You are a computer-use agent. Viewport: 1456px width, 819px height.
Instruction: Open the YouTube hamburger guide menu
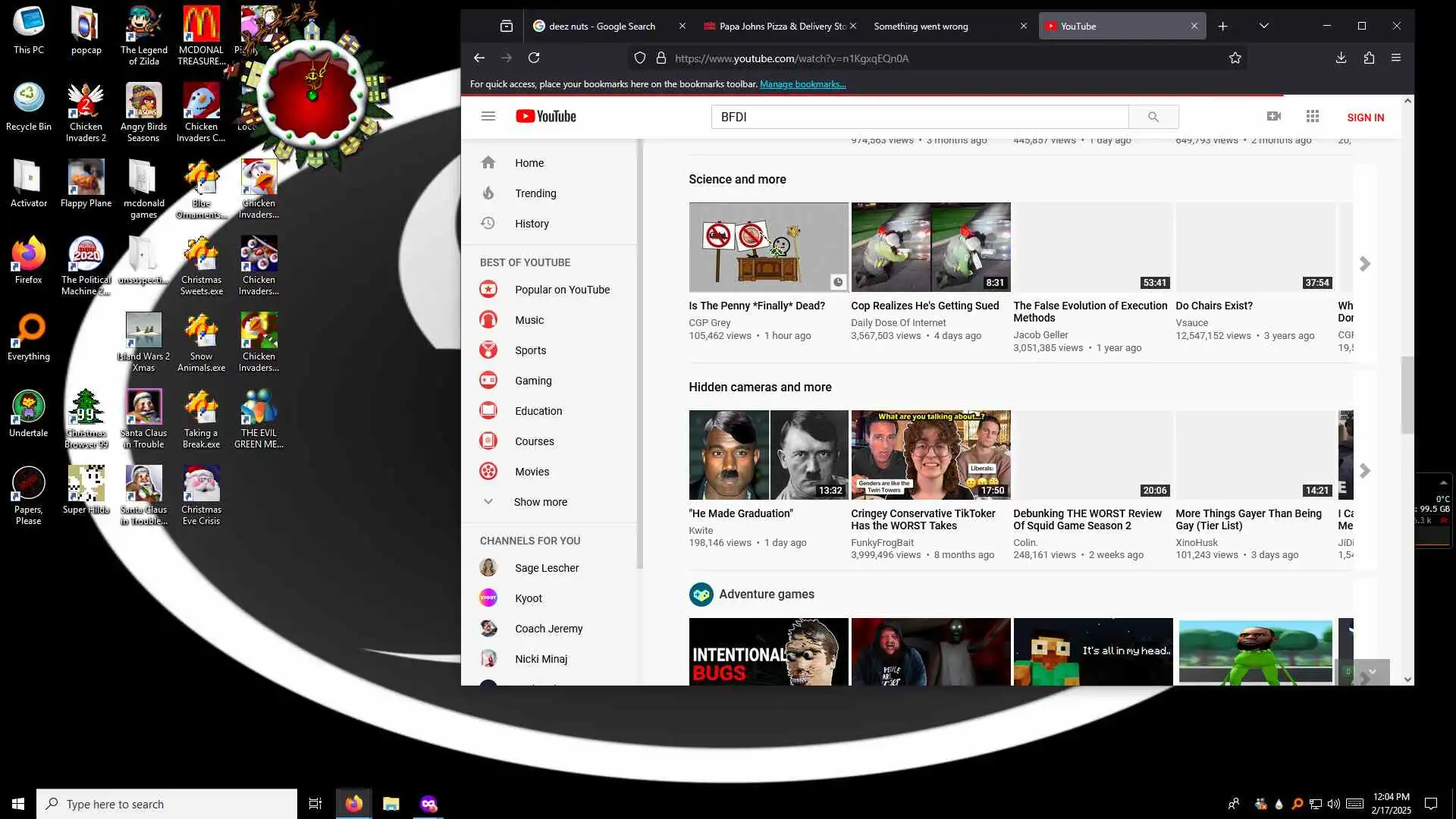pyautogui.click(x=488, y=116)
